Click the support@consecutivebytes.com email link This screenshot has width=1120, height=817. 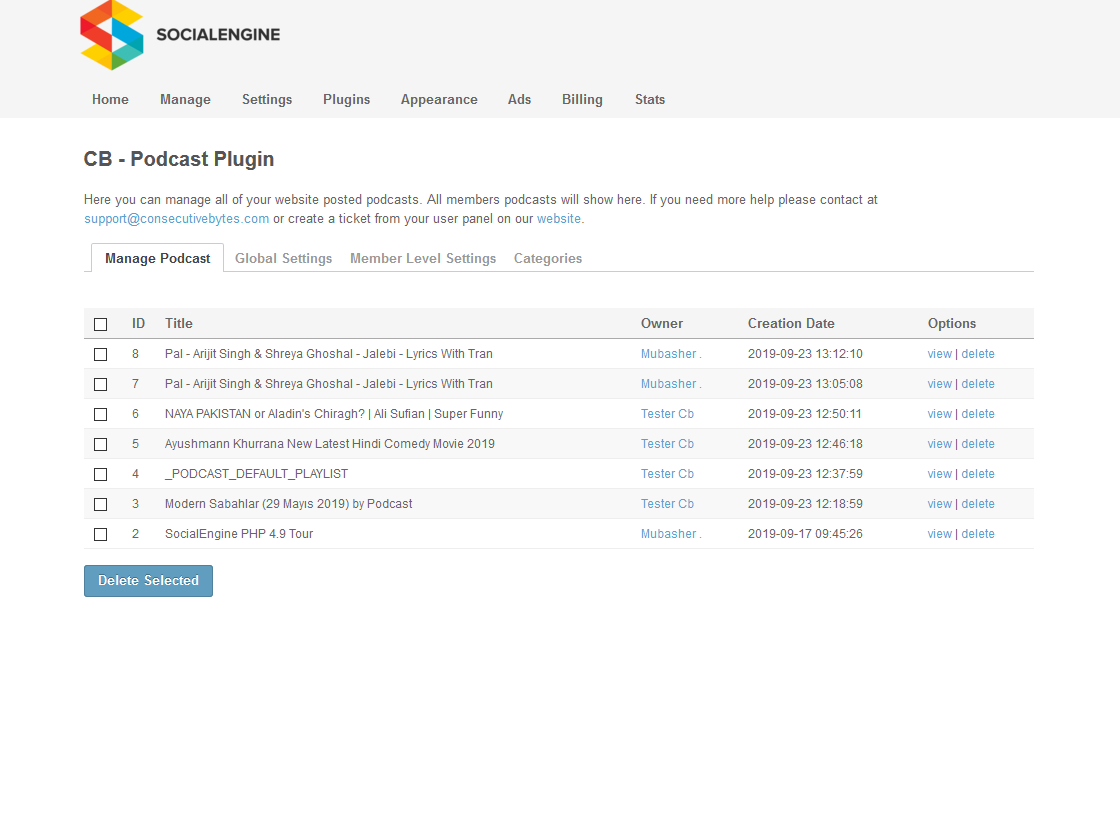(x=176, y=218)
